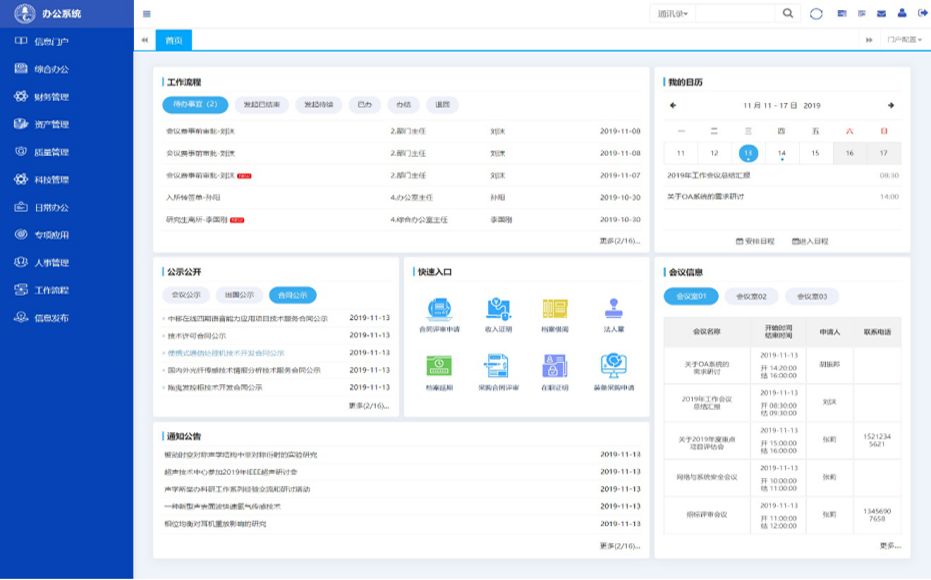Go to next week in calendar
Image resolution: width=931 pixels, height=580 pixels.
pos(890,105)
